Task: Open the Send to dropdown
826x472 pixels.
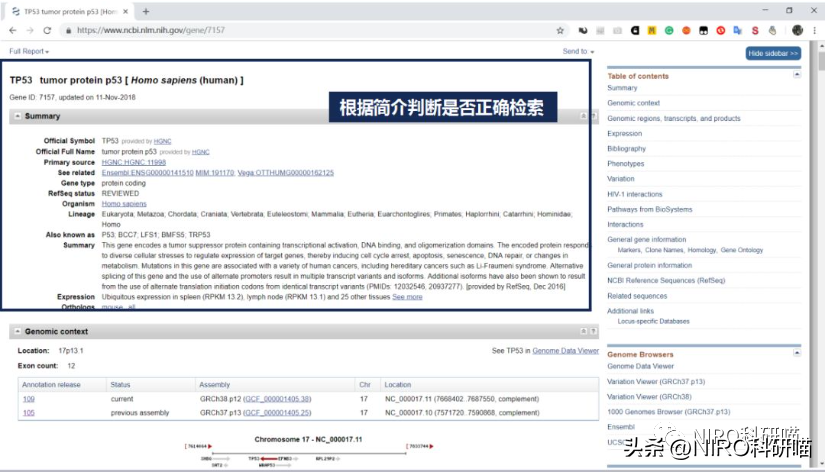Action: 578,51
